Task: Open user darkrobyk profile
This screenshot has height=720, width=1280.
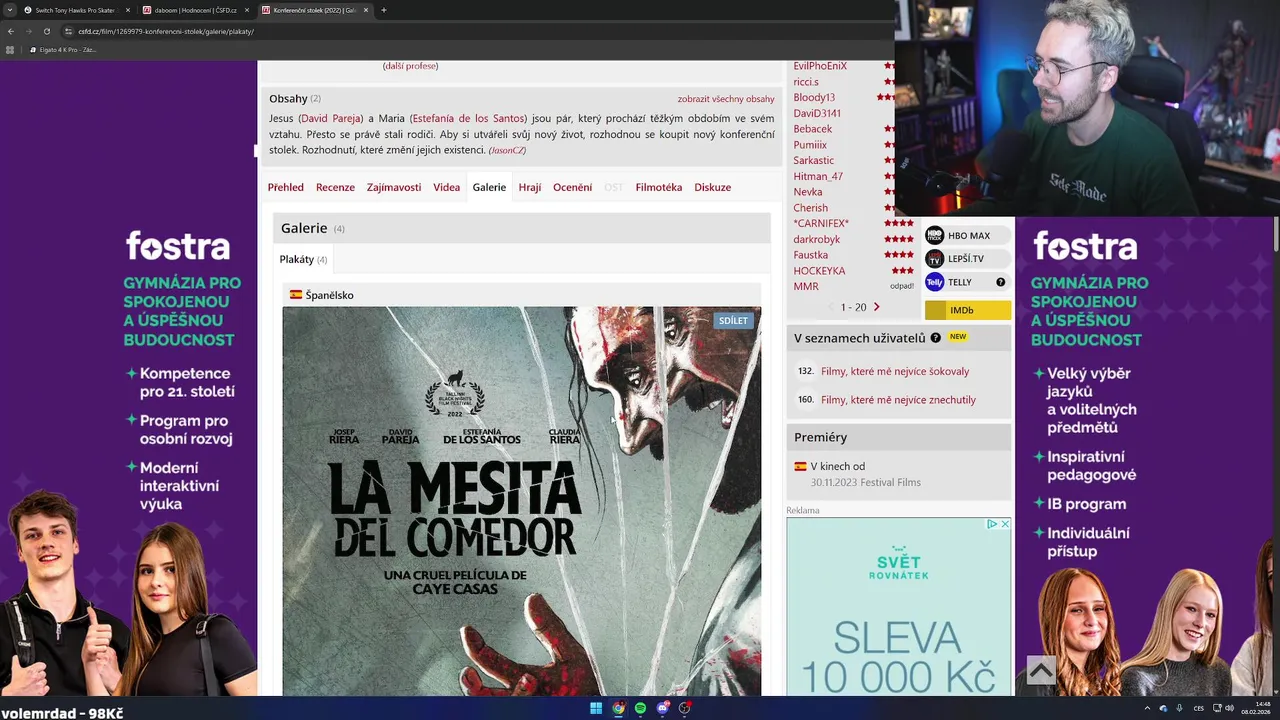Action: pos(817,239)
